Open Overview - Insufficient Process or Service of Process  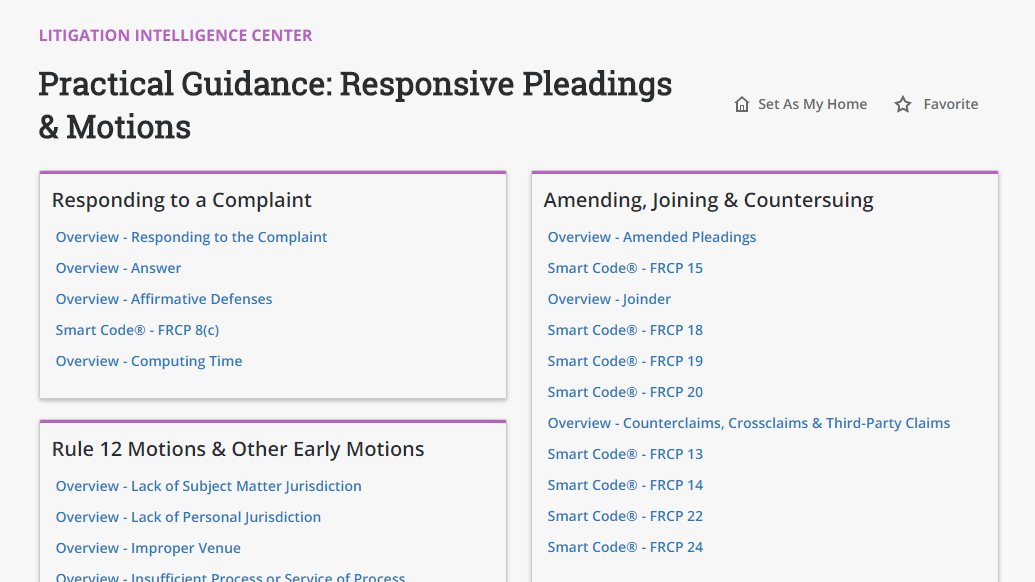230,577
